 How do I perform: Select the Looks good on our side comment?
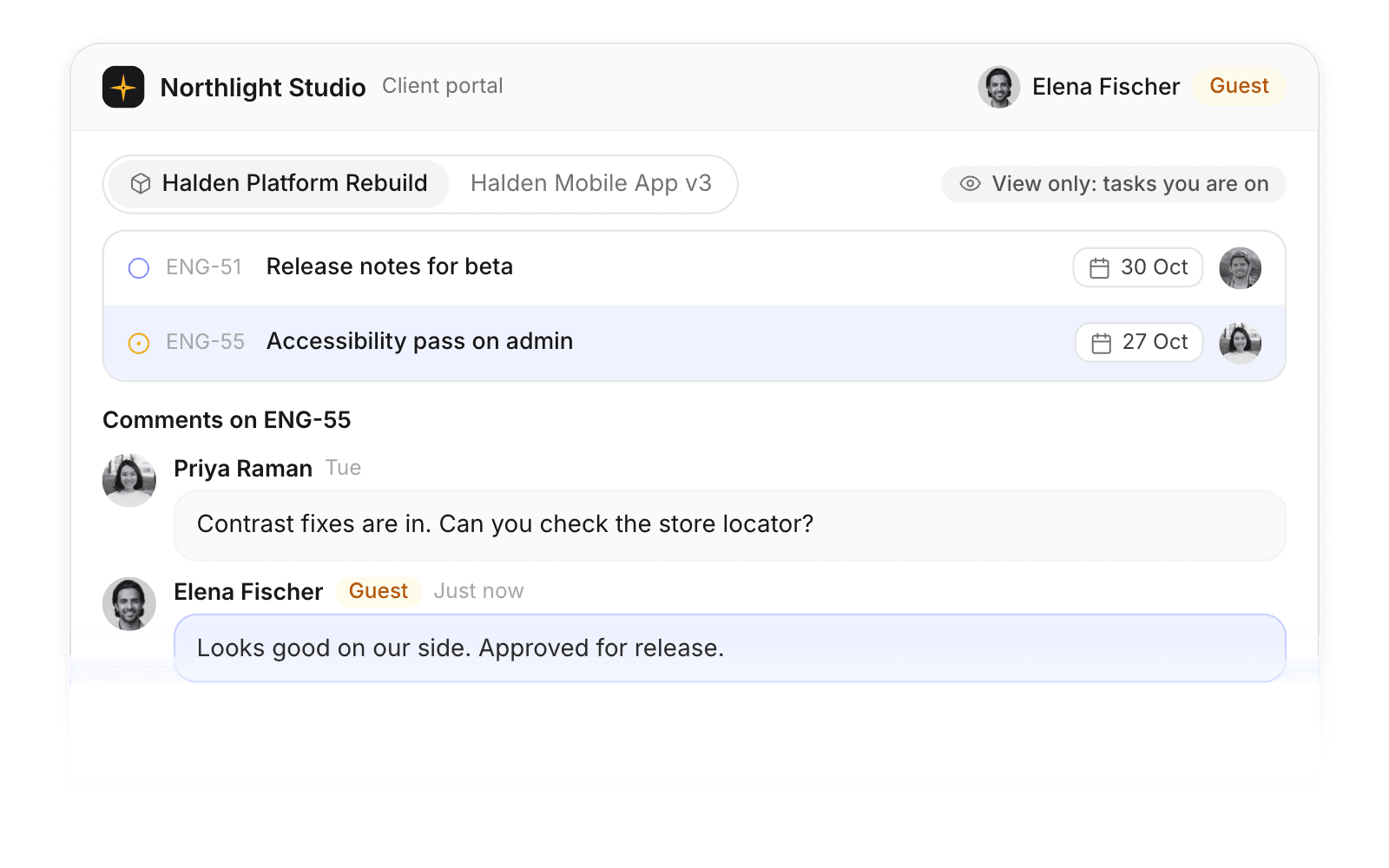[729, 648]
